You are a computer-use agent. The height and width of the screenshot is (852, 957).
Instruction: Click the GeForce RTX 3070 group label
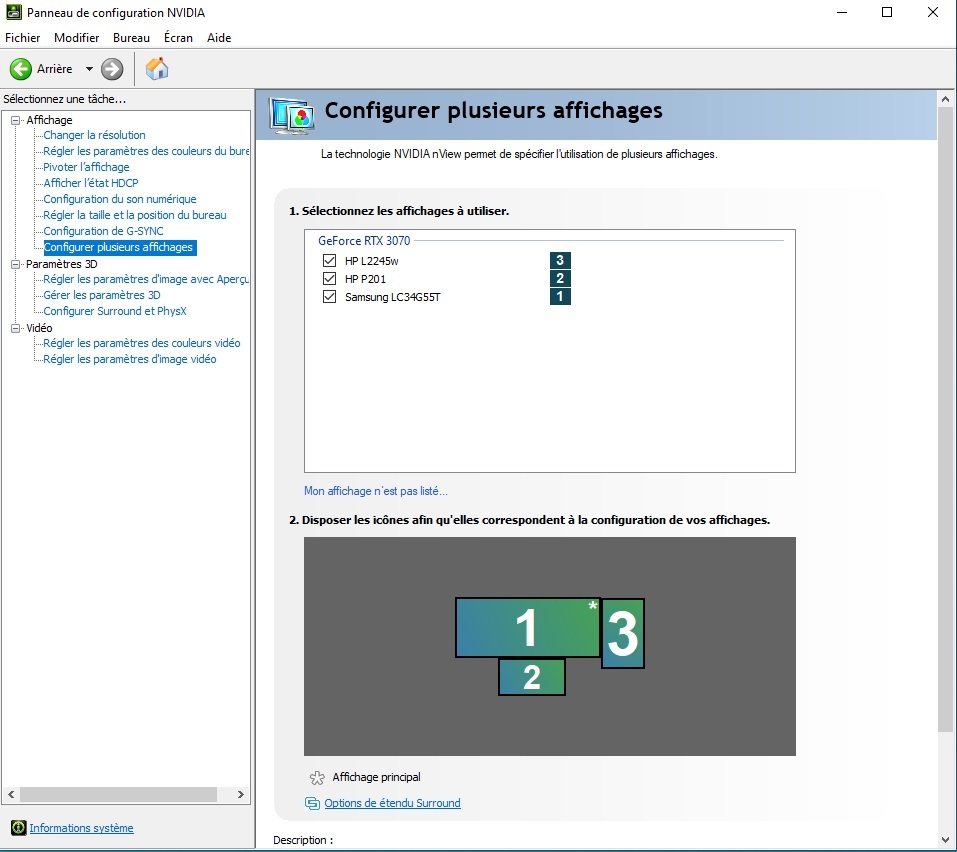click(x=364, y=240)
